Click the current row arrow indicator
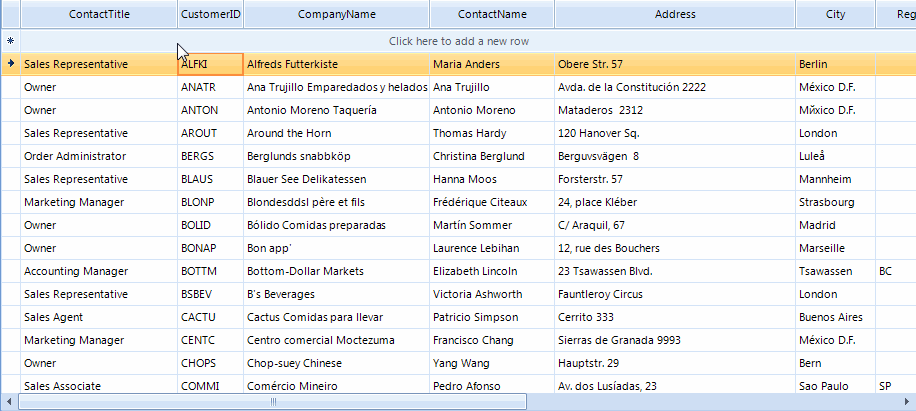Image resolution: width=916 pixels, height=411 pixels. click(x=10, y=64)
